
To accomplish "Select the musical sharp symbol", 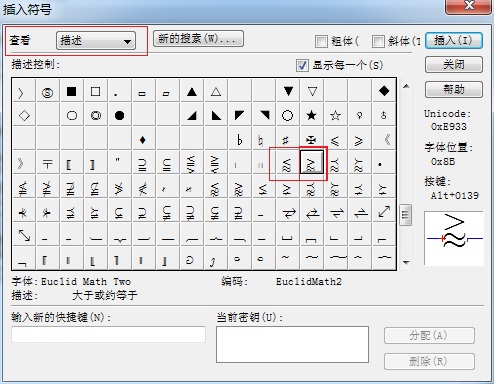I will tap(285, 140).
